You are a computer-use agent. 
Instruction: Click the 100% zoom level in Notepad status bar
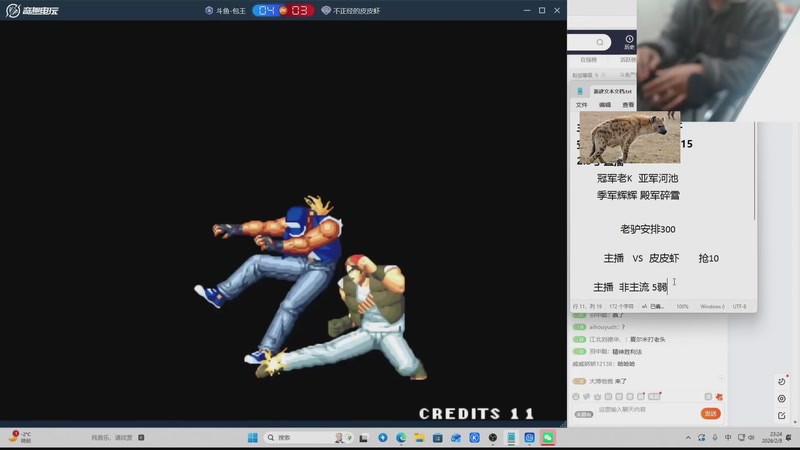[682, 307]
